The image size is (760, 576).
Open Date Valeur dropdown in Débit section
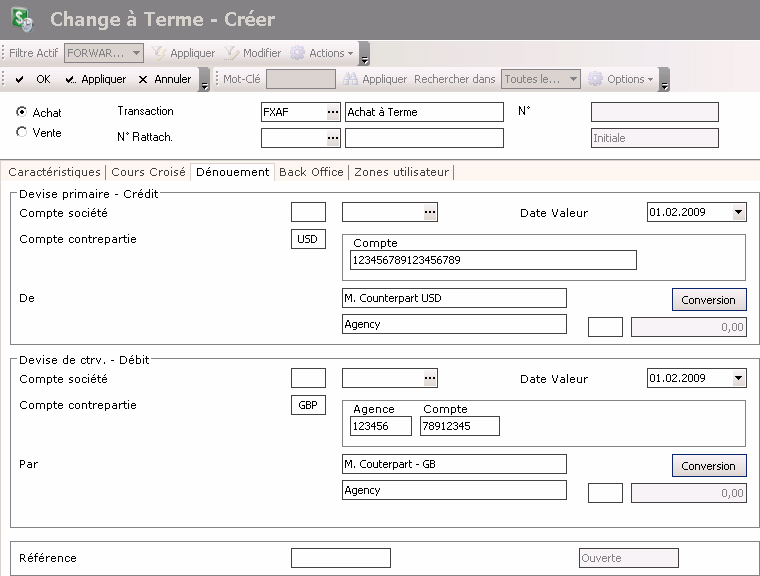point(738,378)
